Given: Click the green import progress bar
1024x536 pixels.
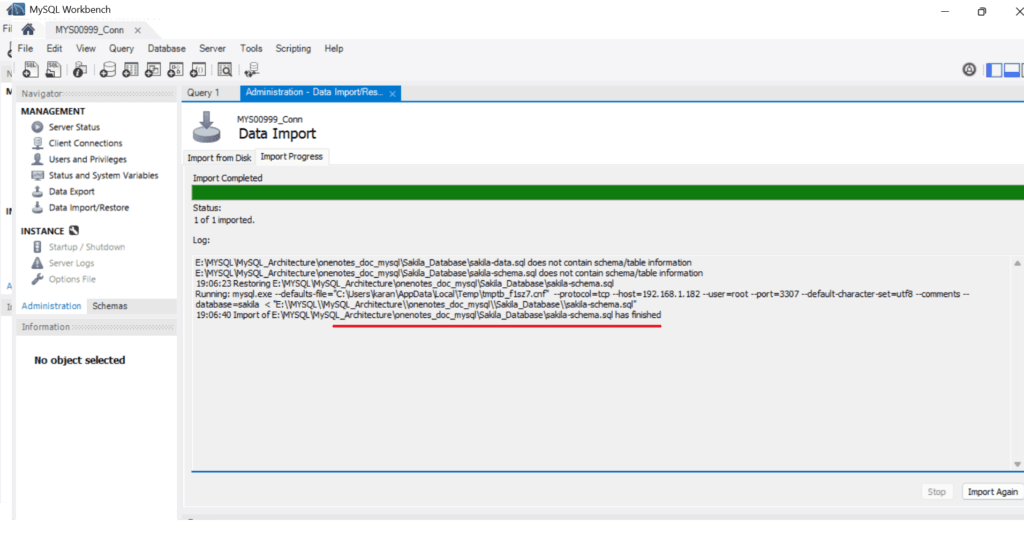Looking at the screenshot, I should click(x=607, y=192).
